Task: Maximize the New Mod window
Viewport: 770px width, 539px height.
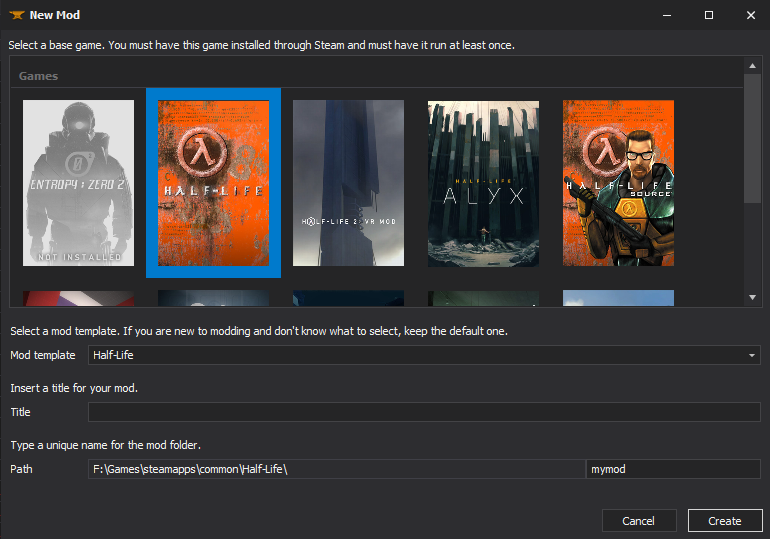Action: point(709,15)
